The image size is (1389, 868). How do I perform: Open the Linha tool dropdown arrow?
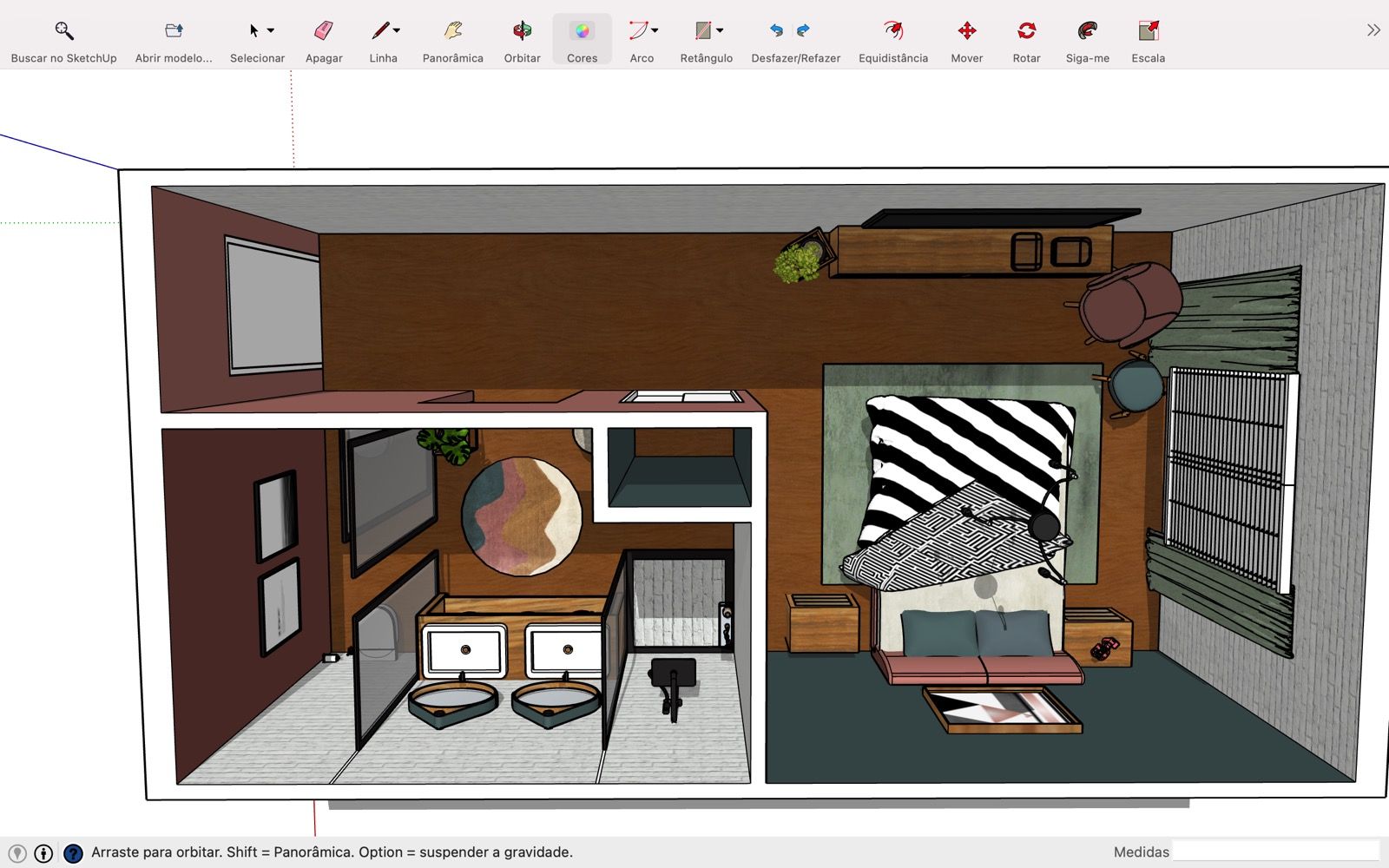[x=397, y=30]
